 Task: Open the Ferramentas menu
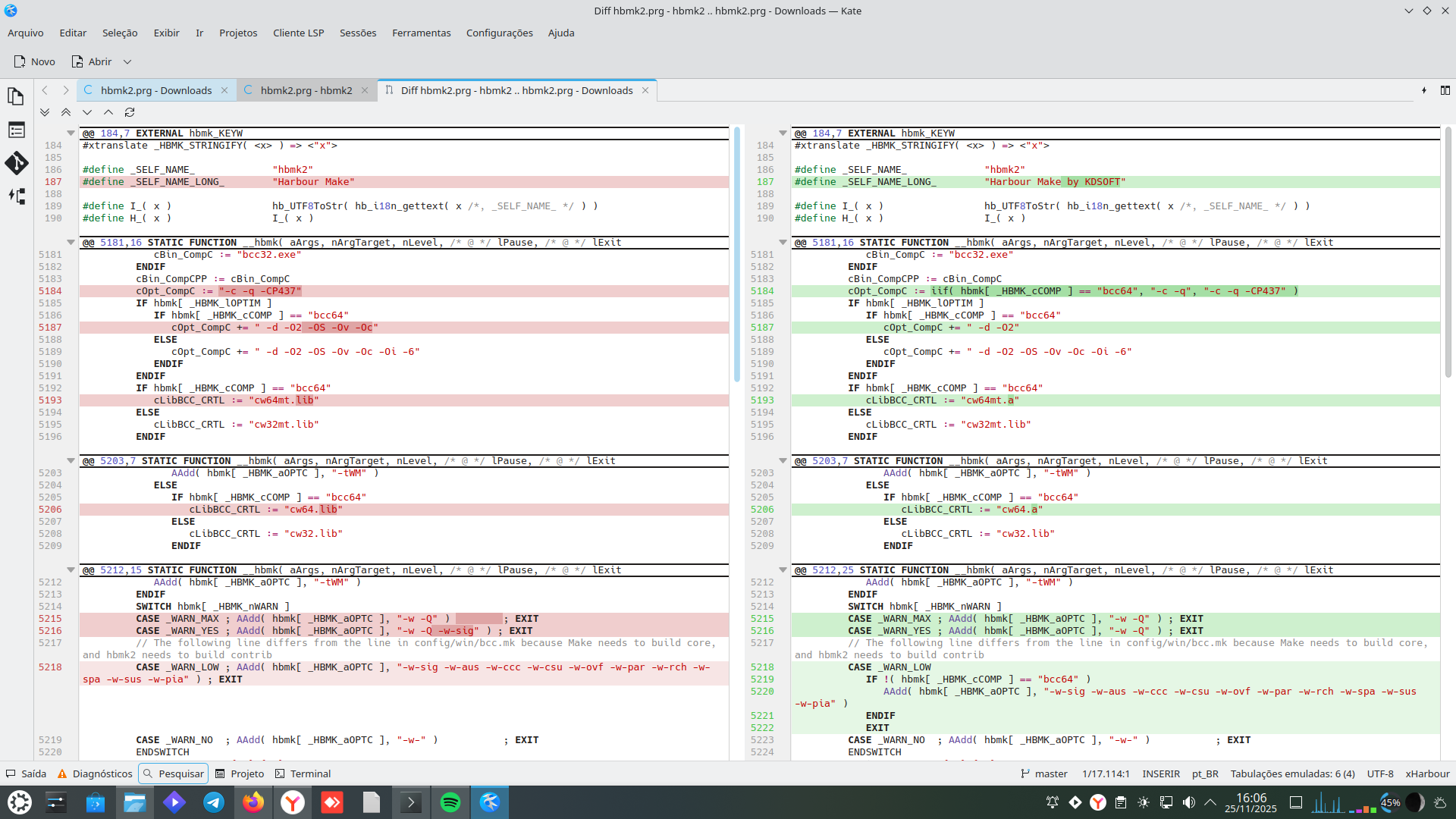point(421,33)
